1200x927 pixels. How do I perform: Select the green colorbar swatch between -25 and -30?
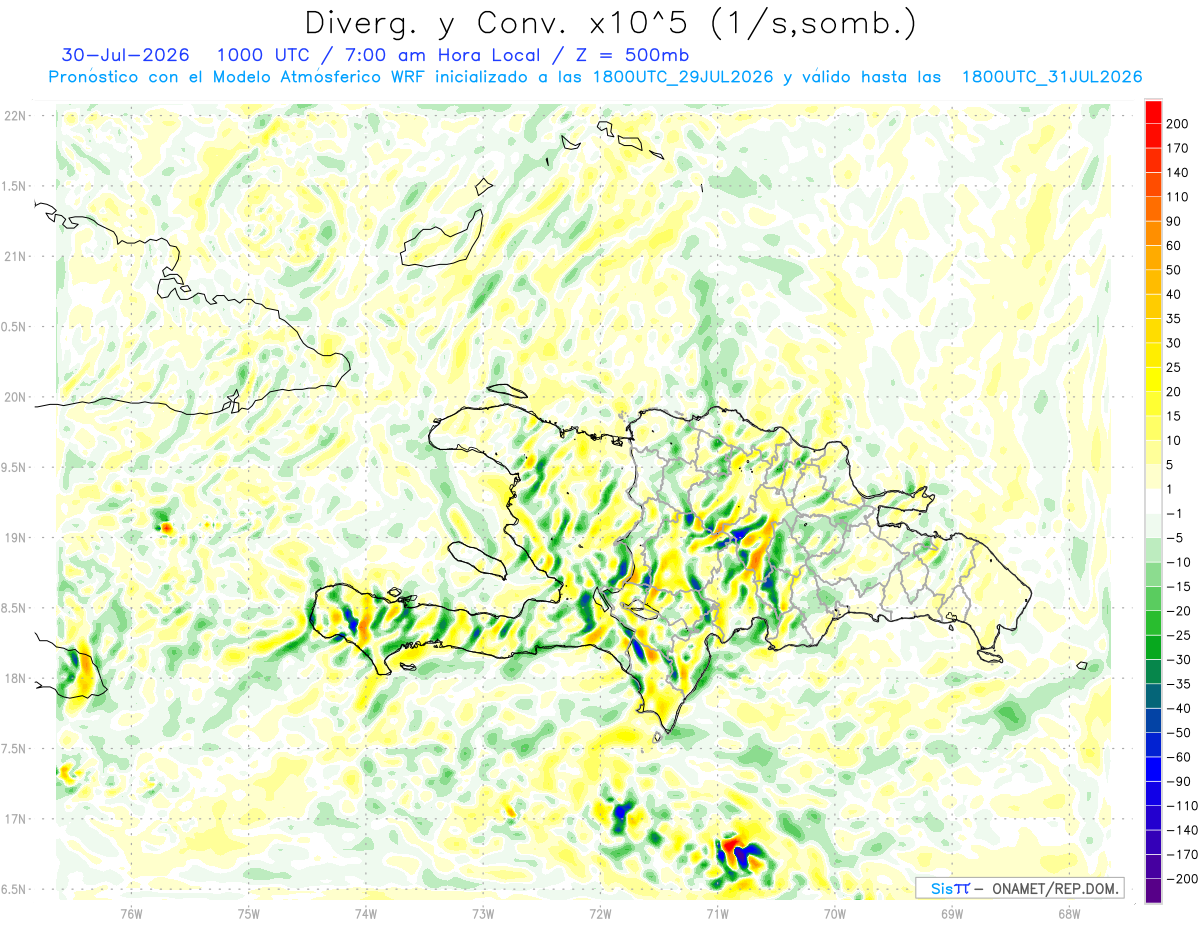click(1153, 647)
